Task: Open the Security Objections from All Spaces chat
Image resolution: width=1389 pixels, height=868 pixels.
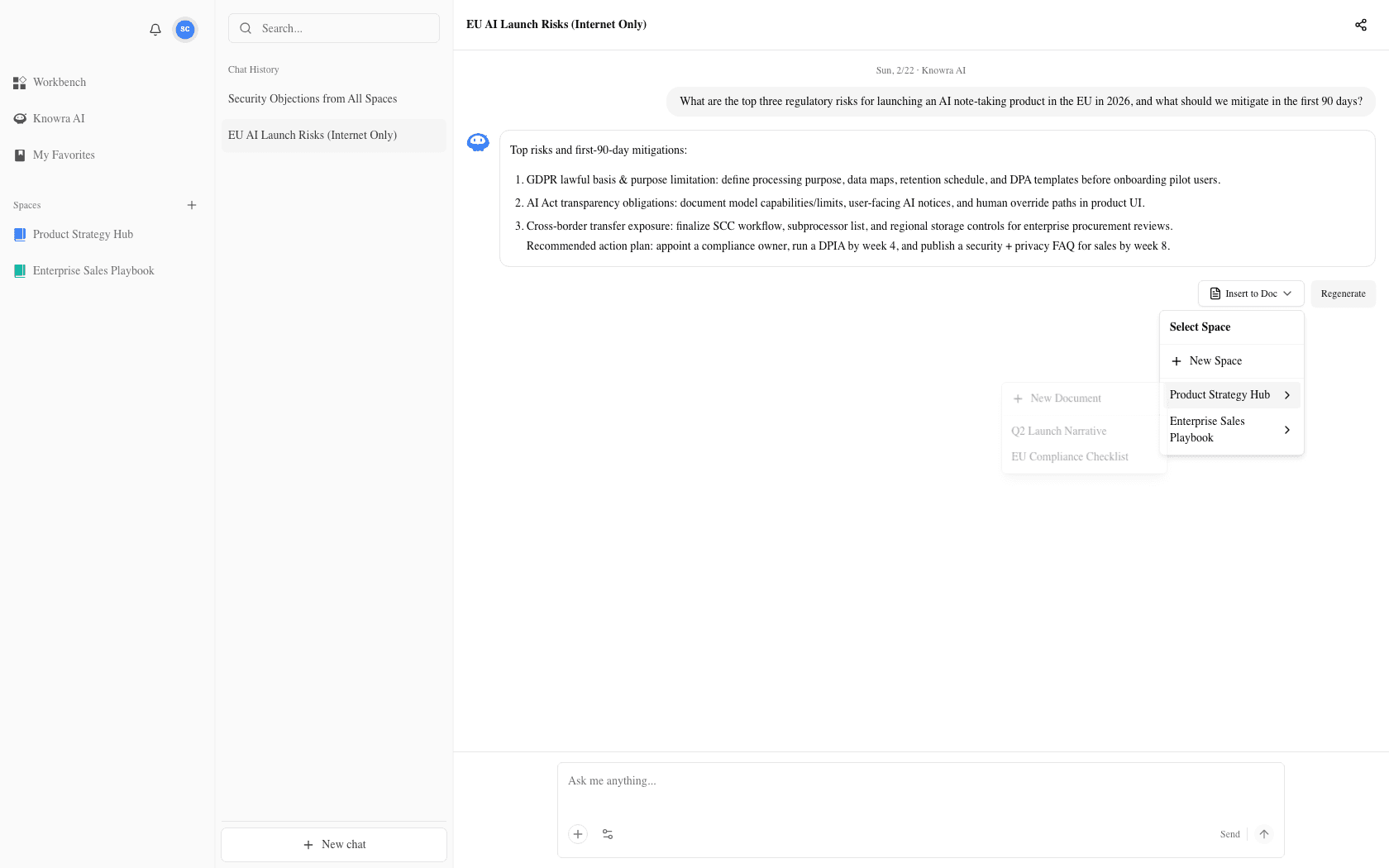Action: [x=313, y=98]
